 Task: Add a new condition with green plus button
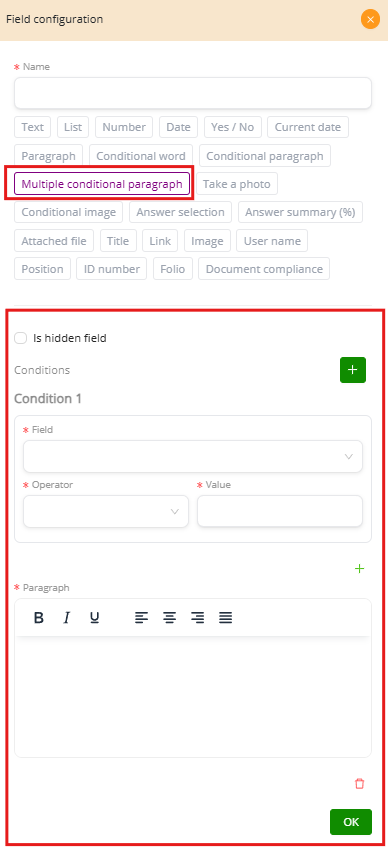tap(353, 370)
